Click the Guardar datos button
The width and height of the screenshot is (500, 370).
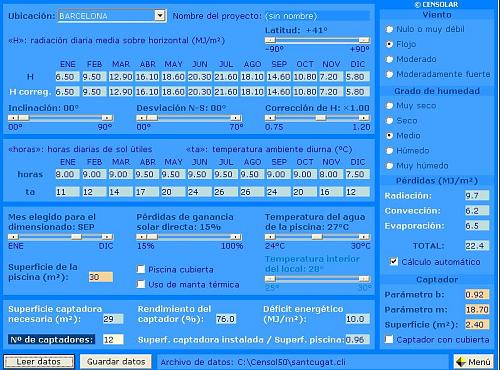click(x=116, y=362)
